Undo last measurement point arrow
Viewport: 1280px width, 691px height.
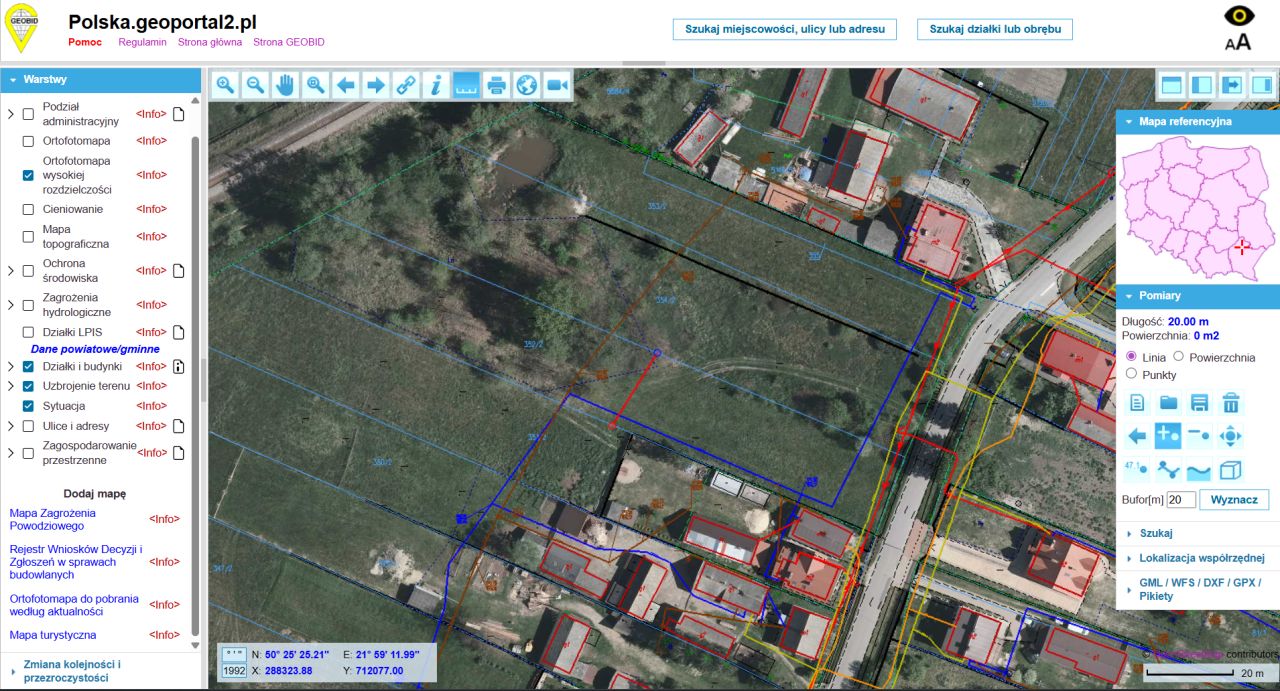point(1137,436)
